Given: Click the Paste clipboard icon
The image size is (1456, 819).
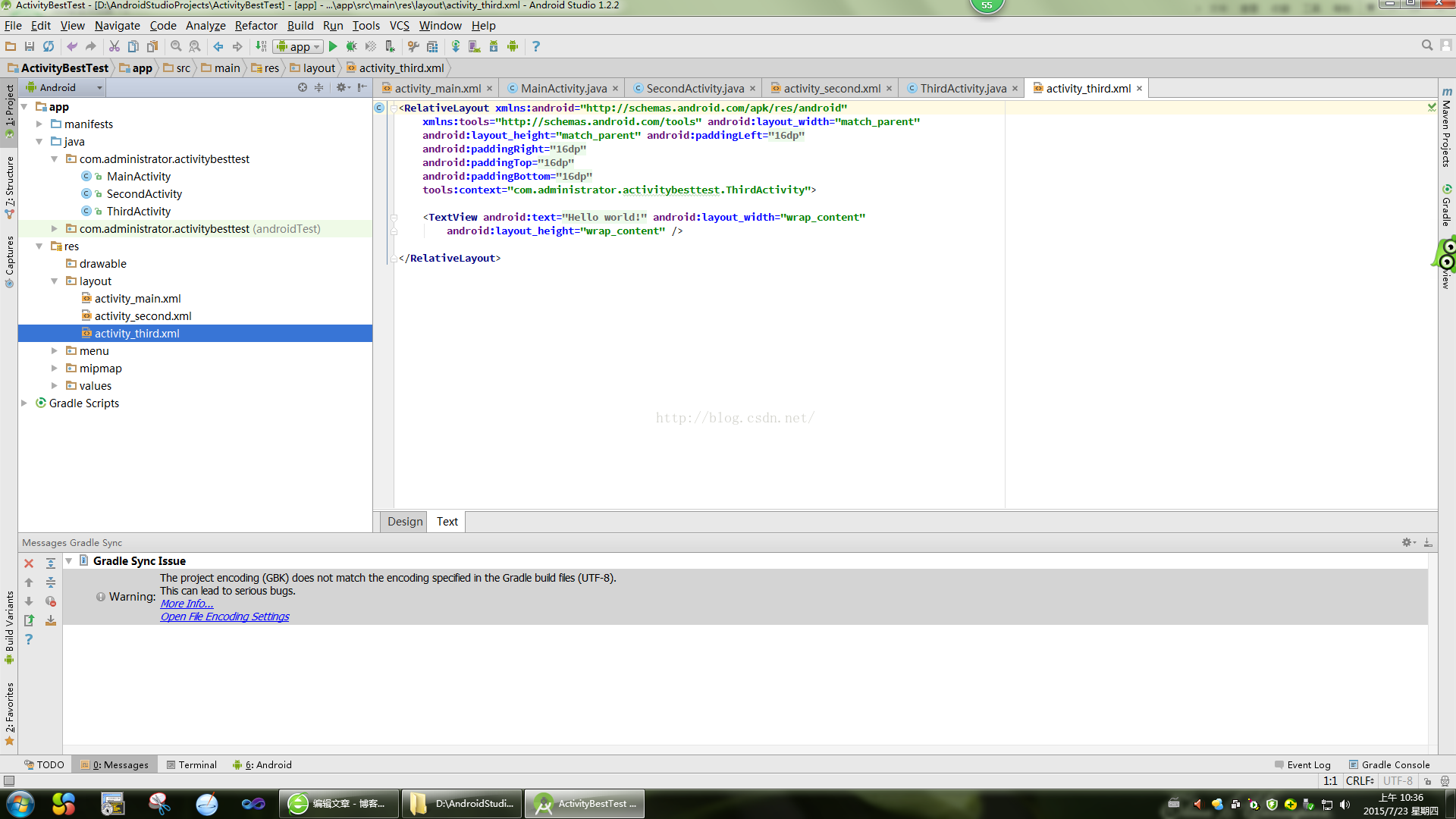Looking at the screenshot, I should (152, 46).
